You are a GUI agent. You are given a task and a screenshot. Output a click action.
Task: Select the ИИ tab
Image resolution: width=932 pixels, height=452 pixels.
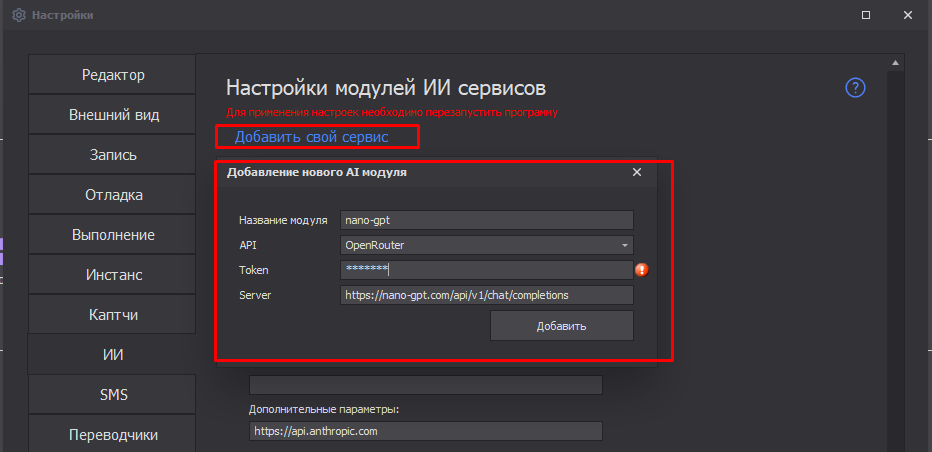click(112, 354)
